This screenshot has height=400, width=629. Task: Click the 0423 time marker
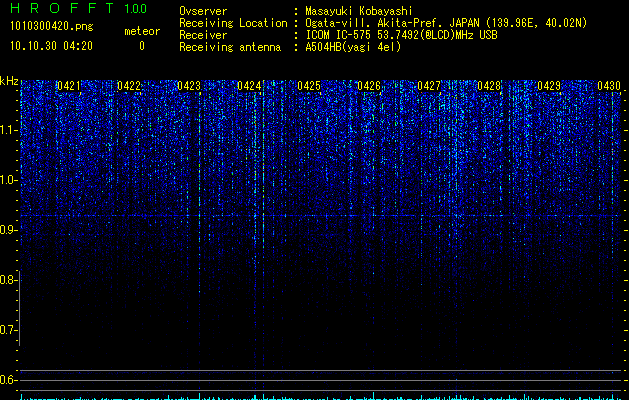click(x=189, y=86)
